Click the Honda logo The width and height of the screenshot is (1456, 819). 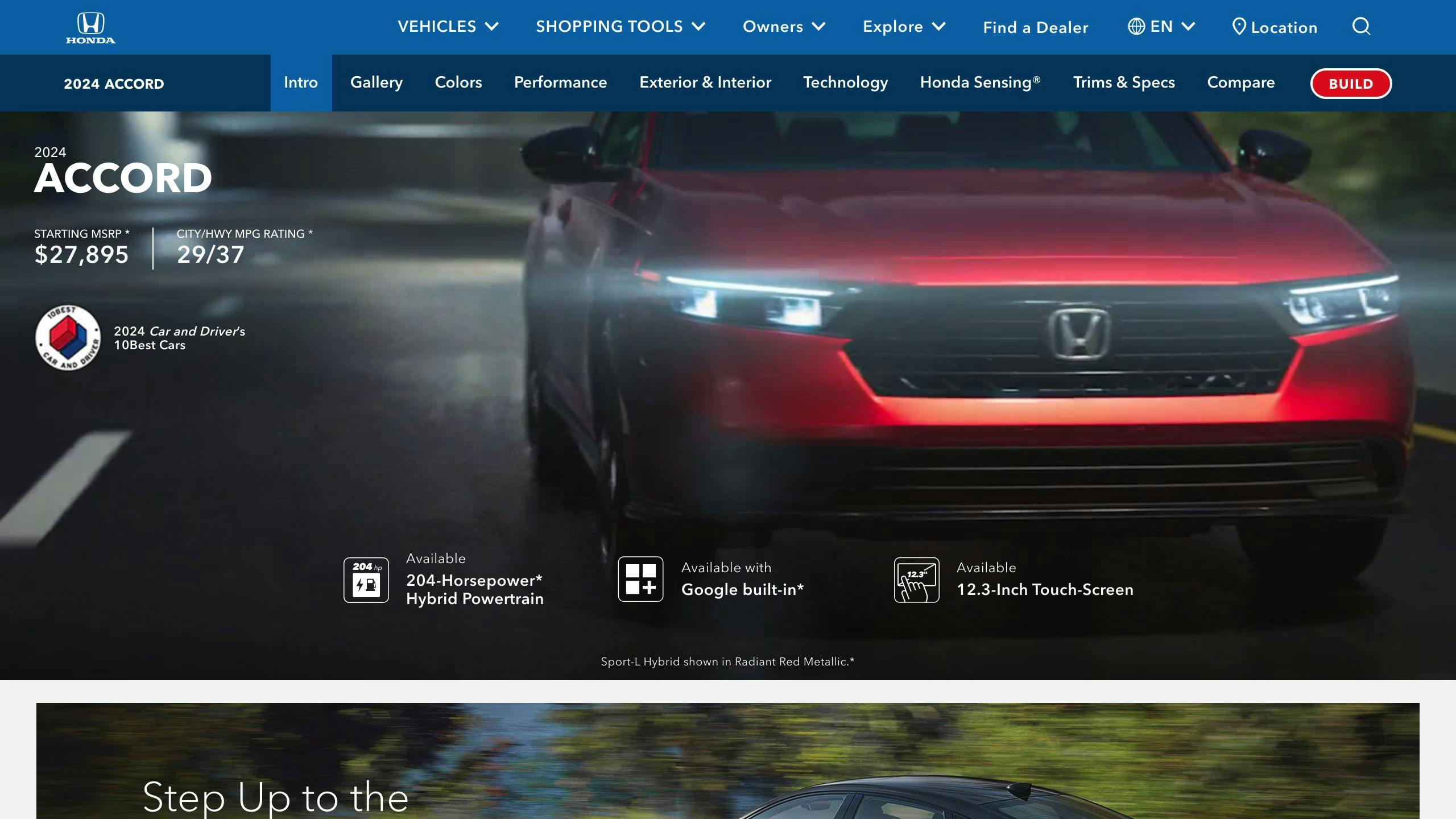90,28
